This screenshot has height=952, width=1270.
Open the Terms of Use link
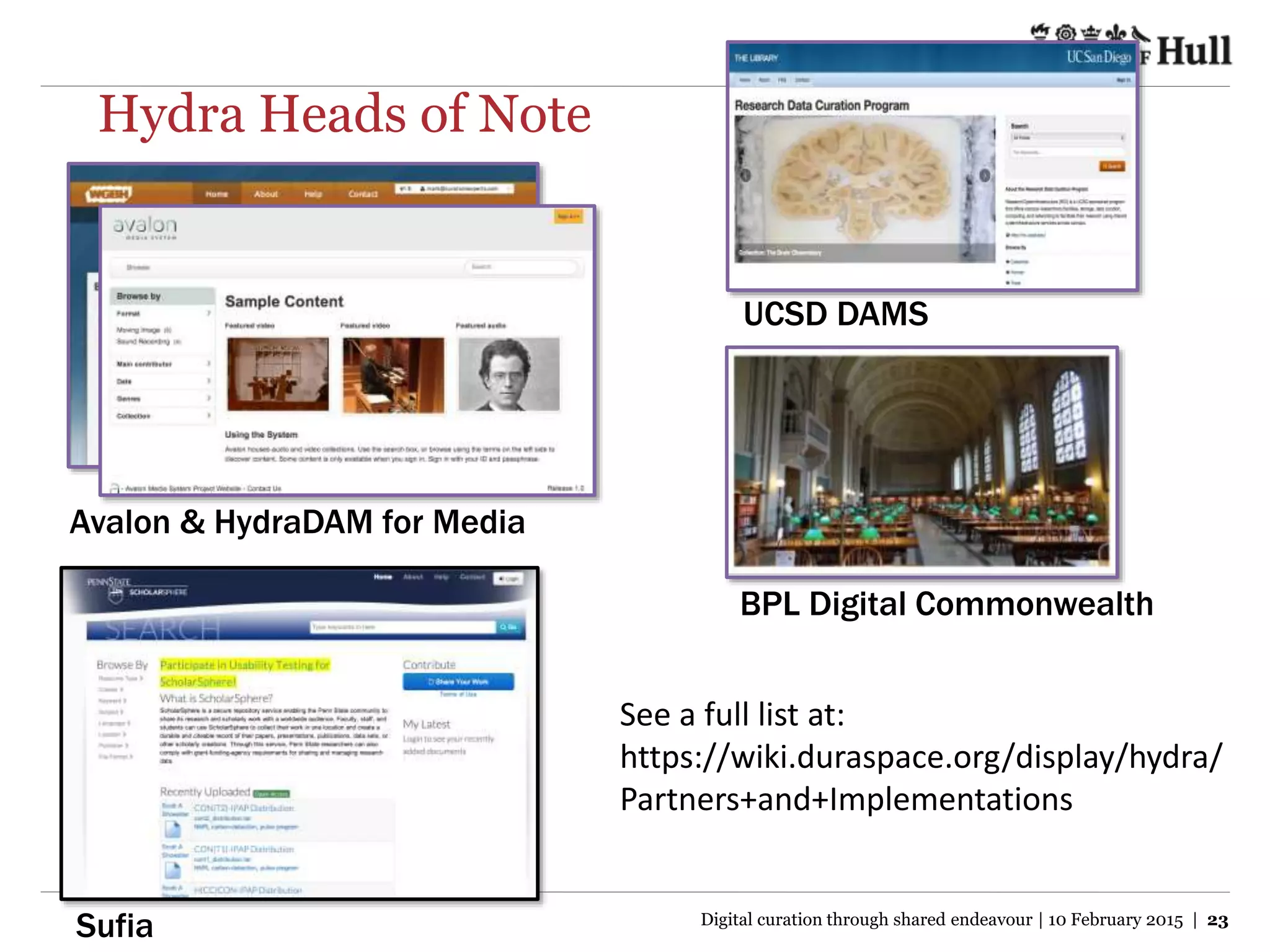458,695
